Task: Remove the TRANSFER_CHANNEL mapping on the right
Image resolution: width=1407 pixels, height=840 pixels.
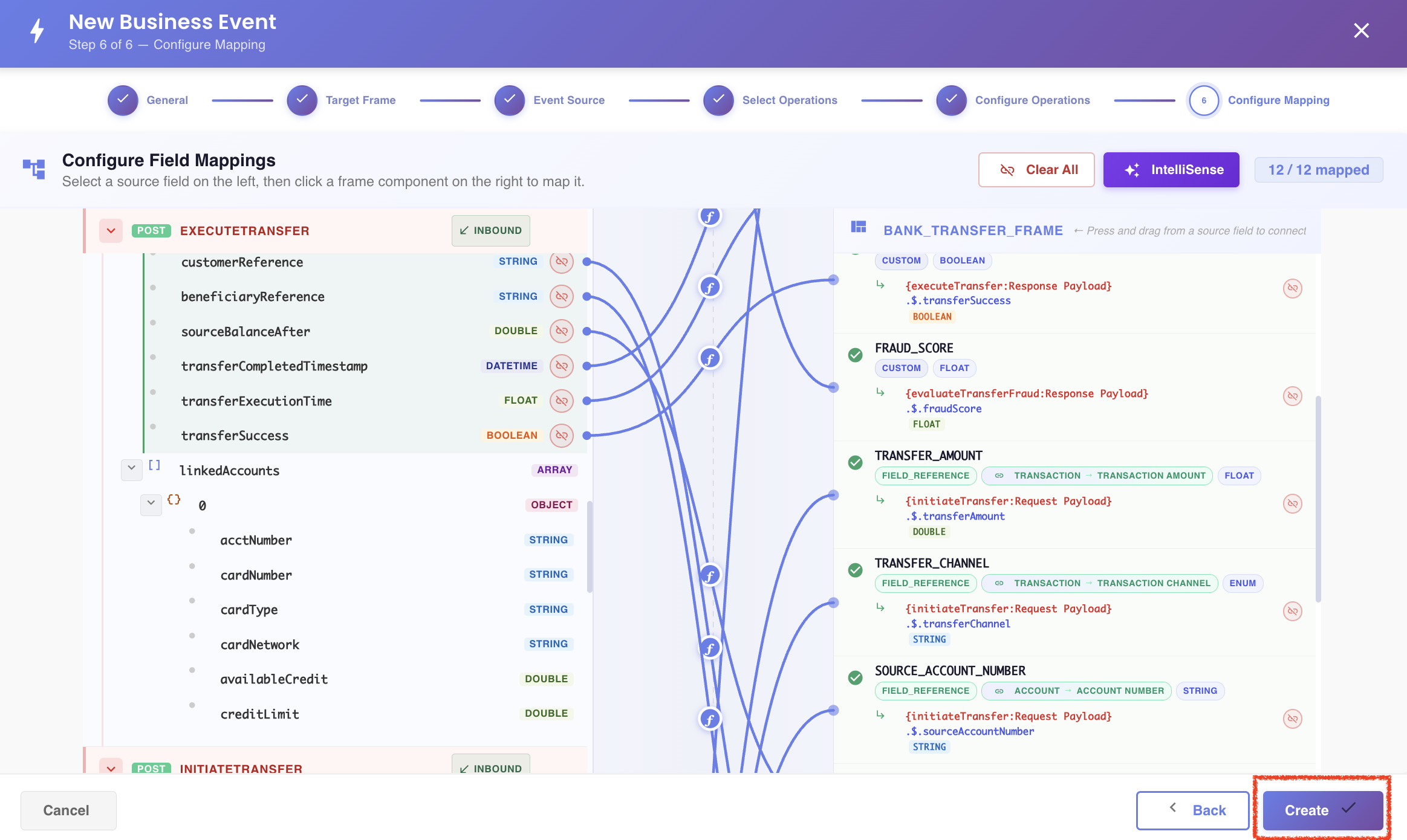Action: click(x=1292, y=611)
